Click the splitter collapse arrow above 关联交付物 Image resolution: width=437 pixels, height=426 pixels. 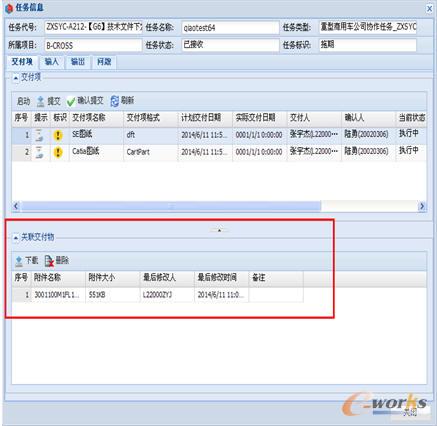(219, 230)
